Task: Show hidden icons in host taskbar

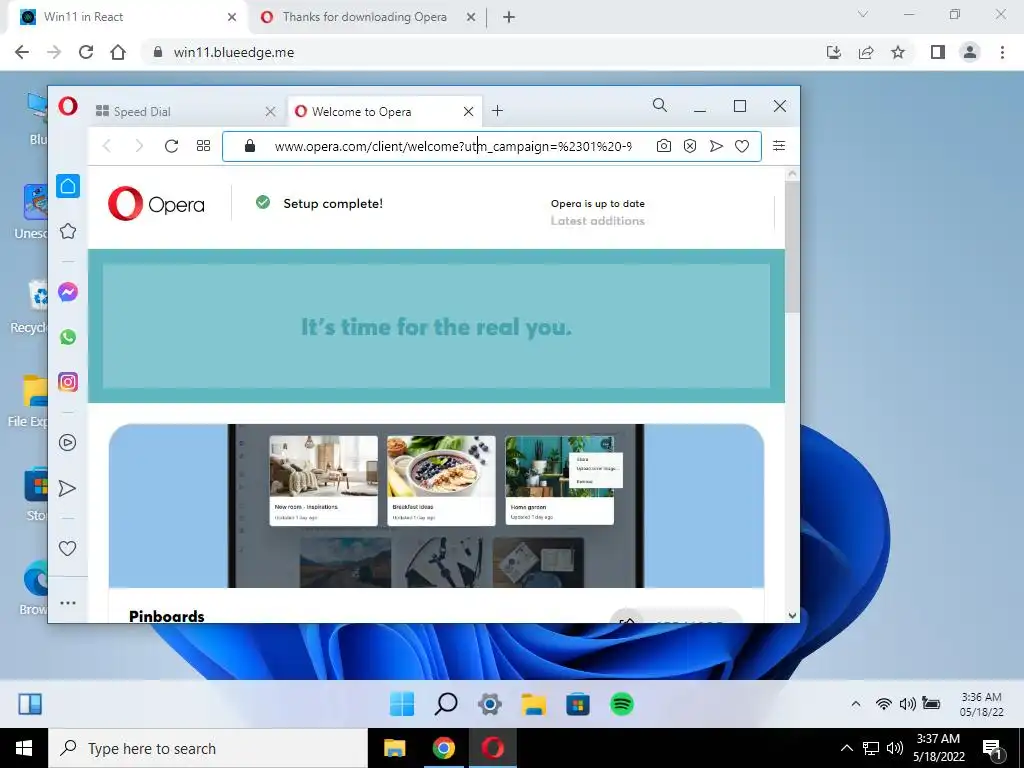Action: tap(846, 748)
